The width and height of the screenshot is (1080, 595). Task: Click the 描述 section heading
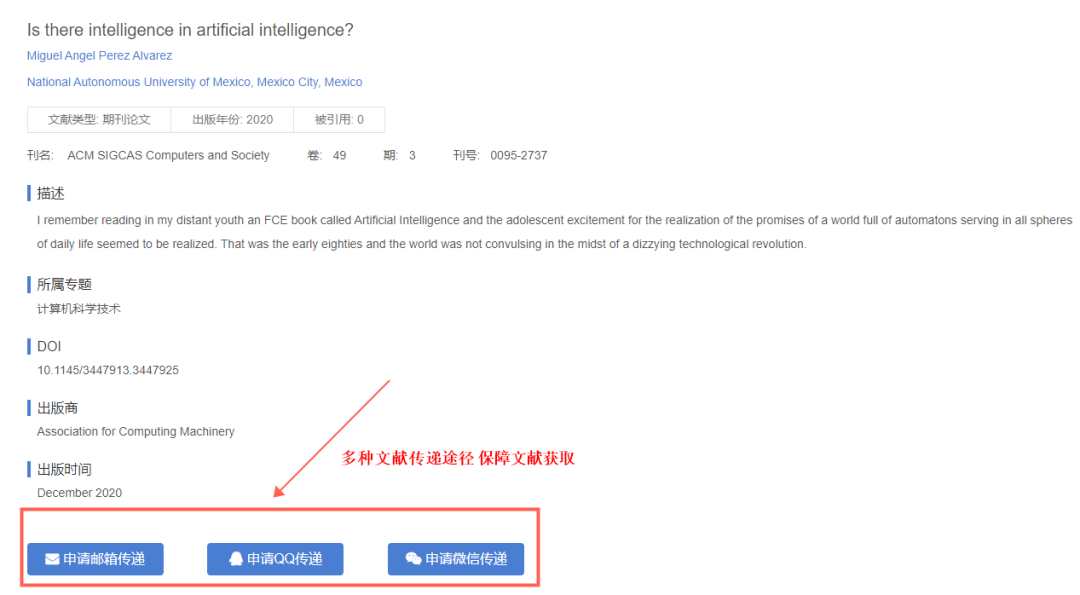50,194
